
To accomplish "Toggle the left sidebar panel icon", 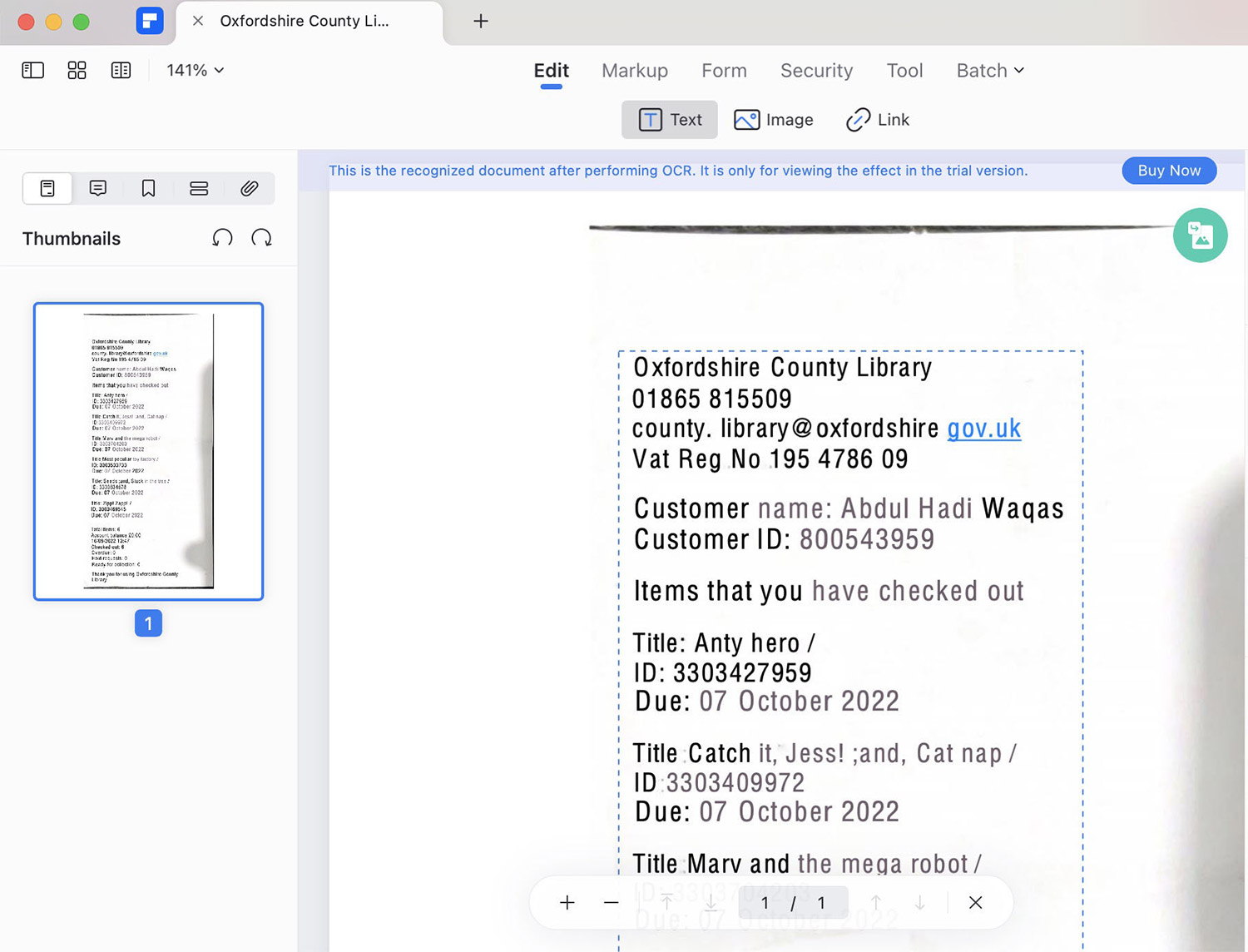I will pyautogui.click(x=32, y=70).
